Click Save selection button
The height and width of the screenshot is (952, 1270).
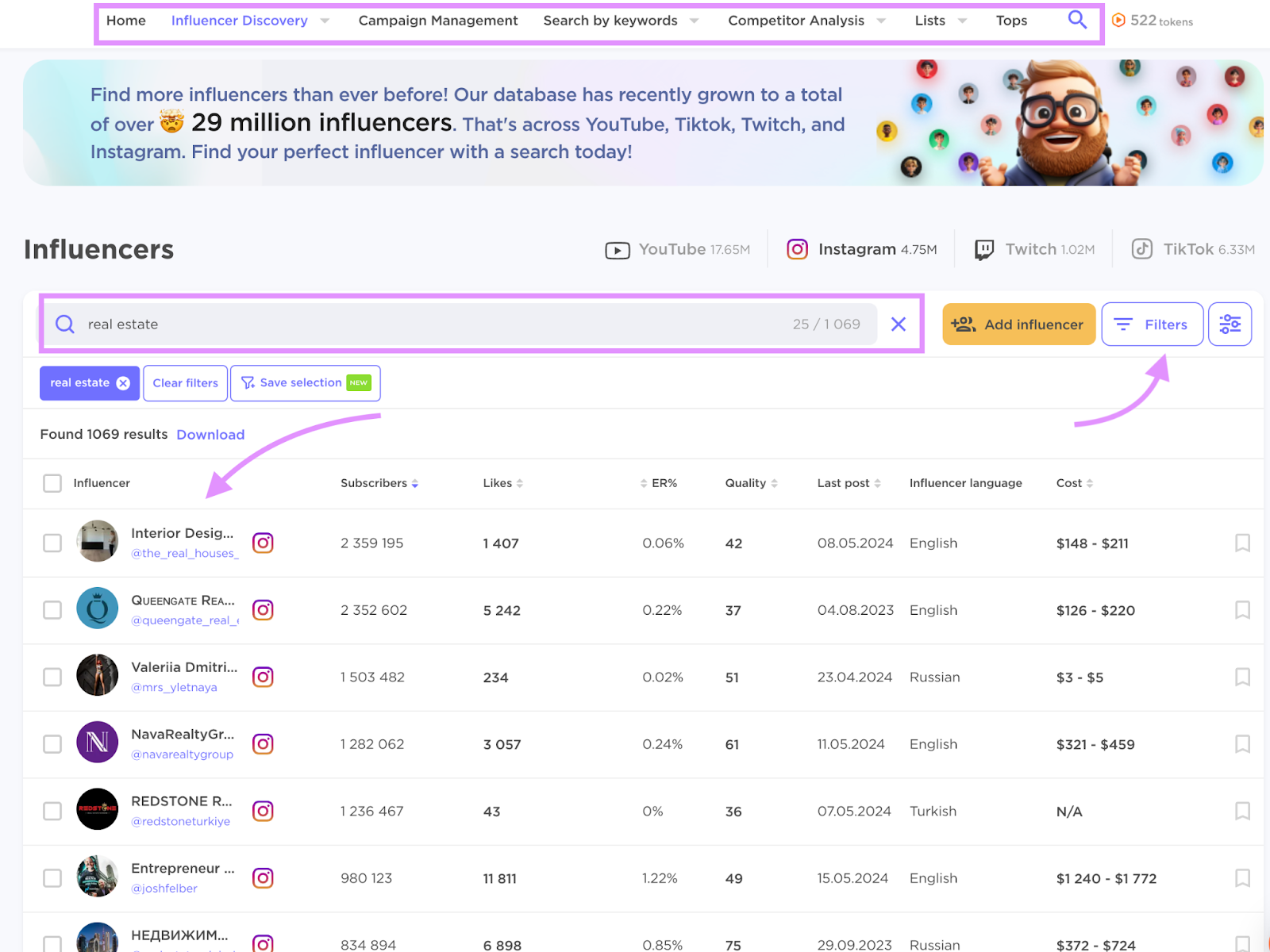pos(306,383)
